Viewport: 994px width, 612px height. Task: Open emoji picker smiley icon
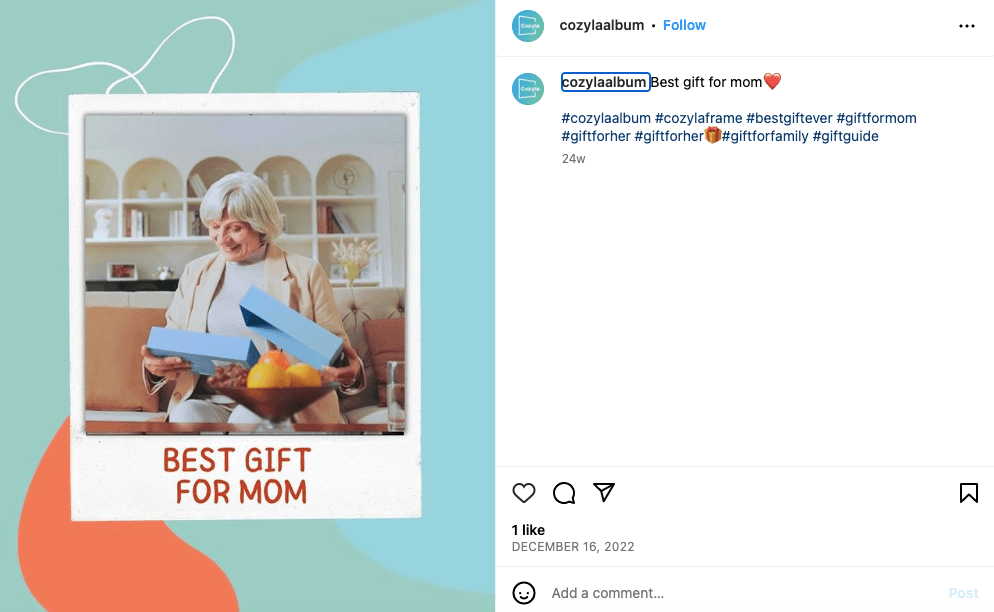pyautogui.click(x=524, y=593)
